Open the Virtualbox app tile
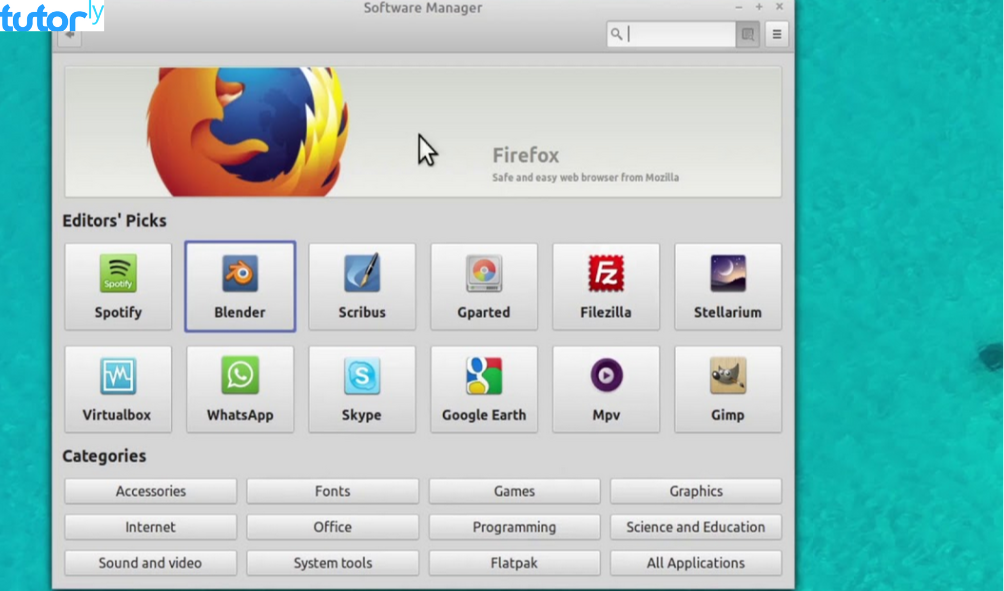Viewport: 1004px width, 591px height. click(118, 389)
